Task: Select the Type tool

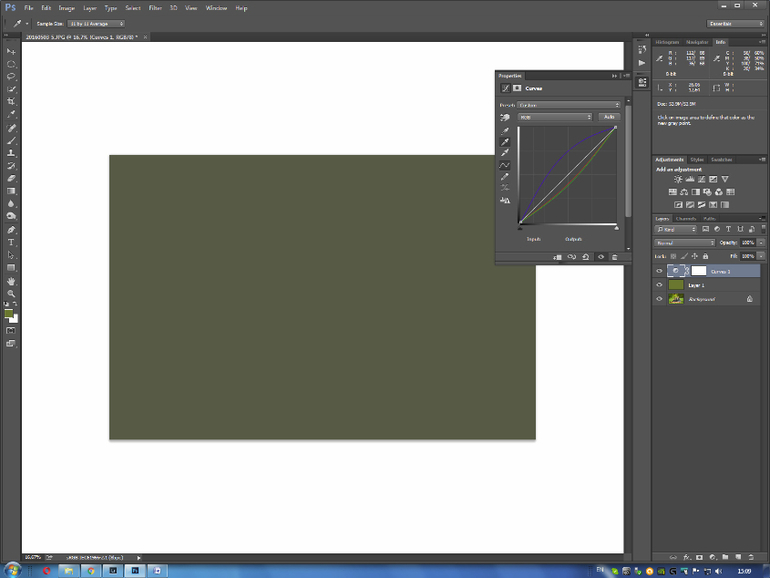Action: coord(12,243)
